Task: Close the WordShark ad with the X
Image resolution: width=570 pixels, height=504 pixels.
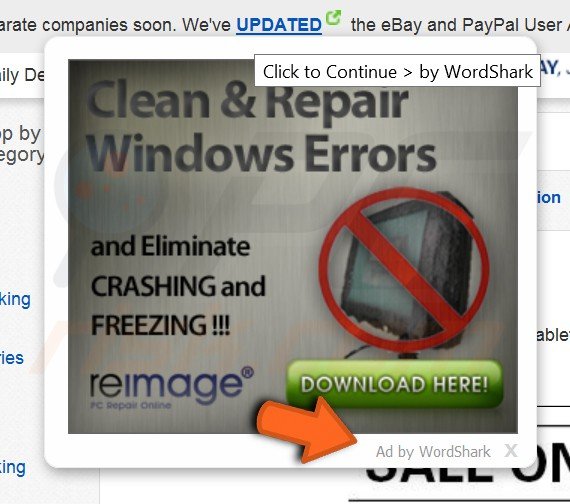Action: coord(511,451)
